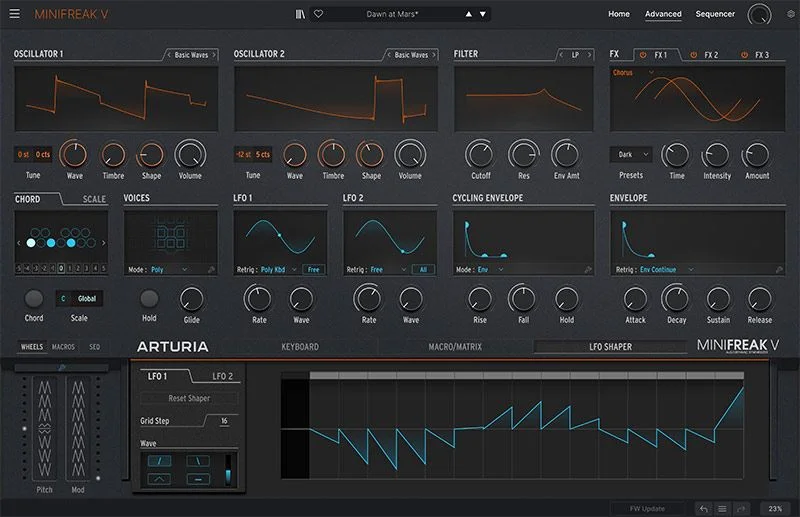Go to previous preset with up arrow
800x517 pixels.
[468, 14]
